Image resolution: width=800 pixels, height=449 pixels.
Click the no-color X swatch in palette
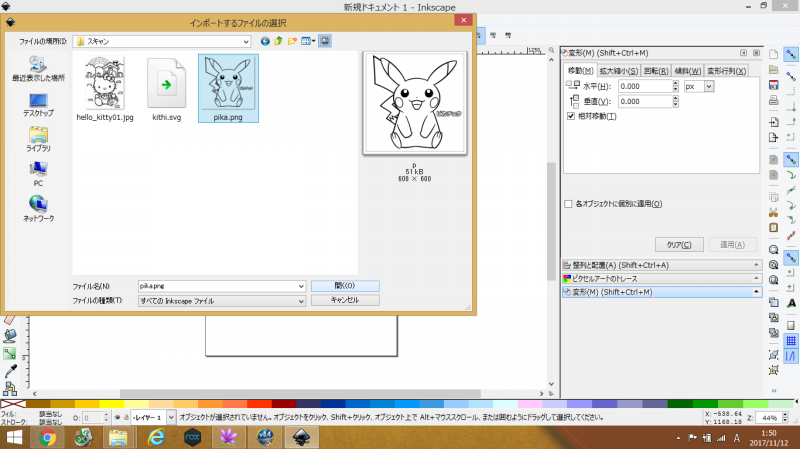point(13,404)
